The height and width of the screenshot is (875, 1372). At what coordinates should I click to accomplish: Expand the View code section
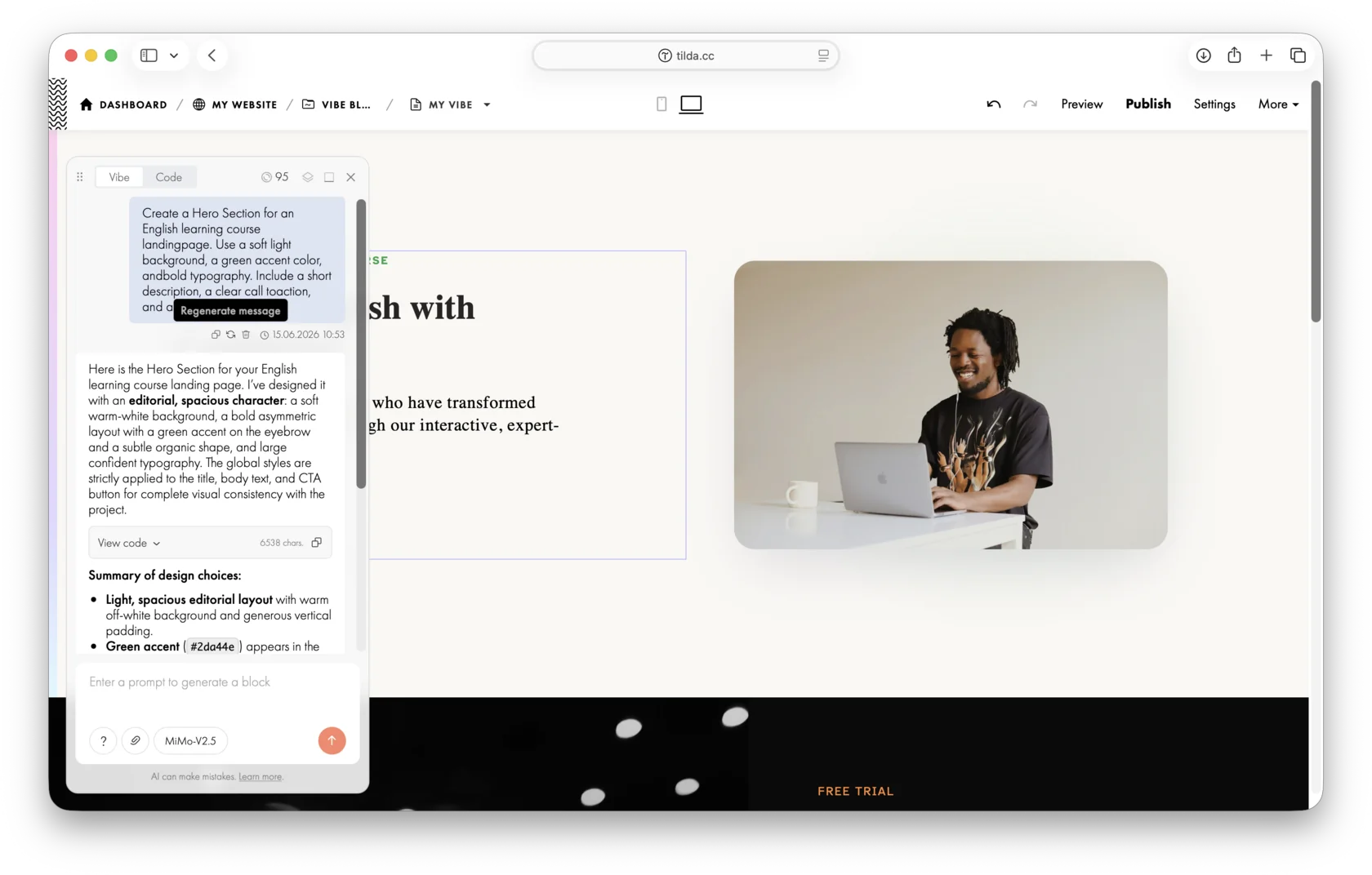point(129,543)
